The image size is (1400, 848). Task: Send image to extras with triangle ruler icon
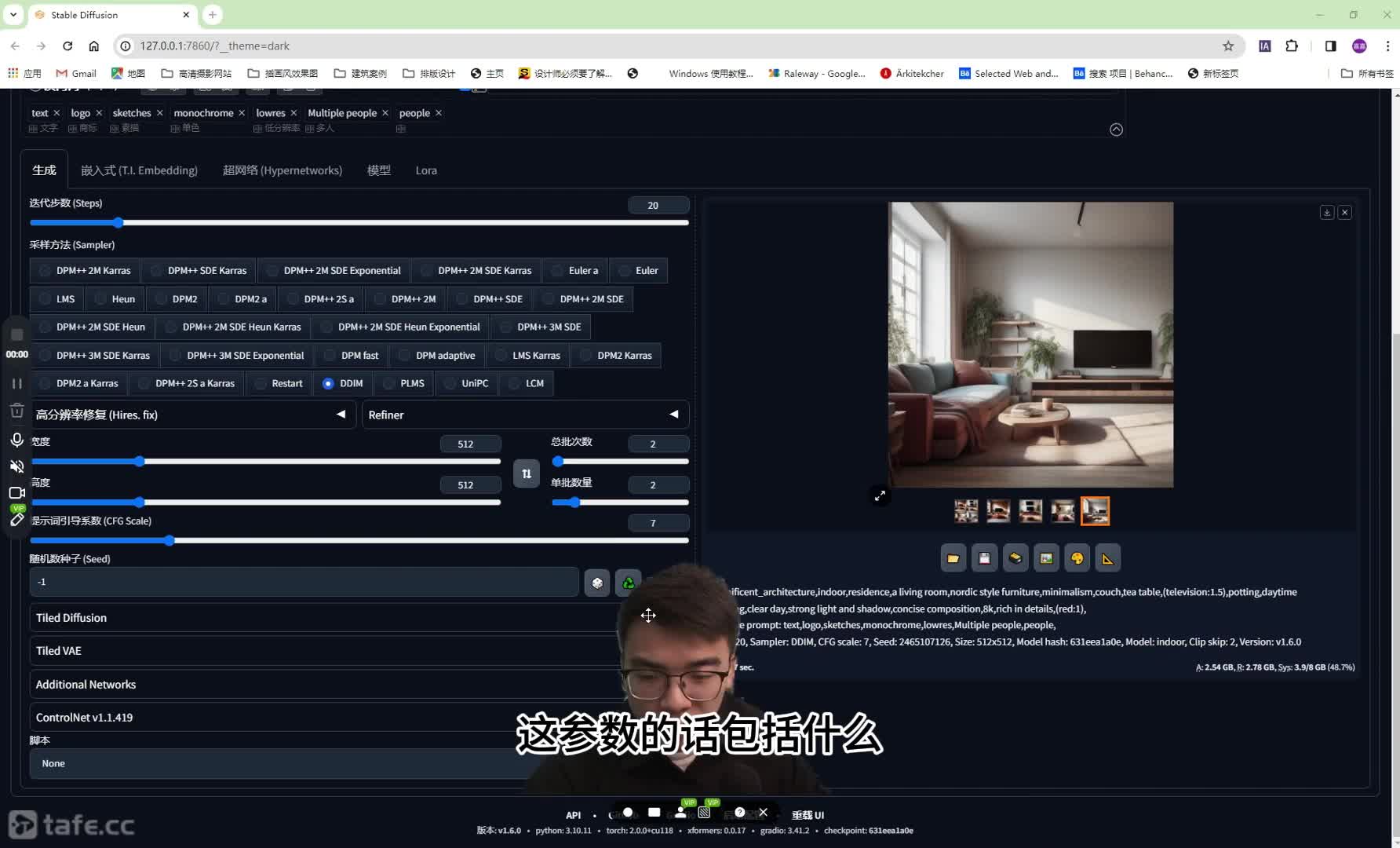pos(1107,558)
